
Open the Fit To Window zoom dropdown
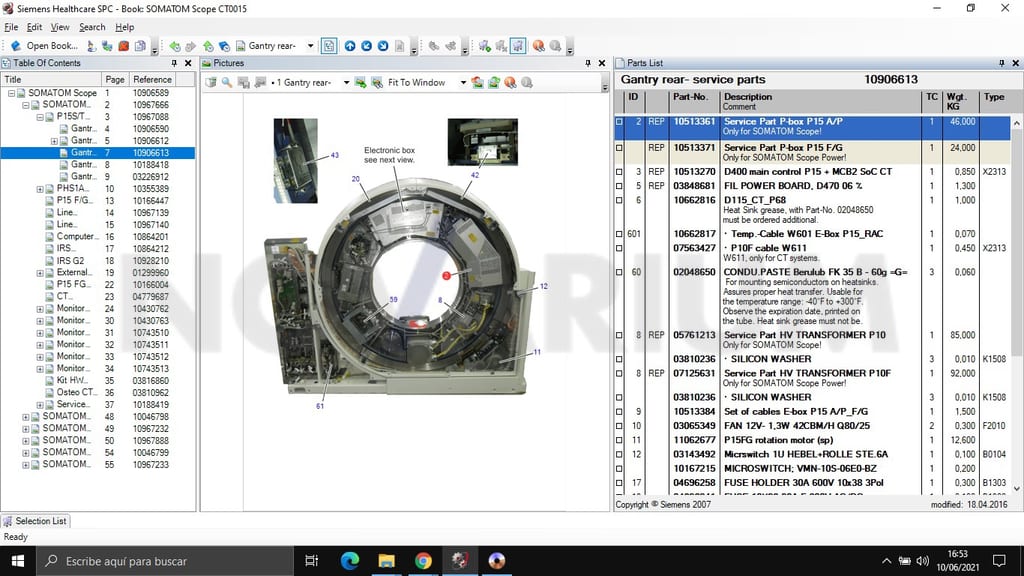(x=463, y=82)
